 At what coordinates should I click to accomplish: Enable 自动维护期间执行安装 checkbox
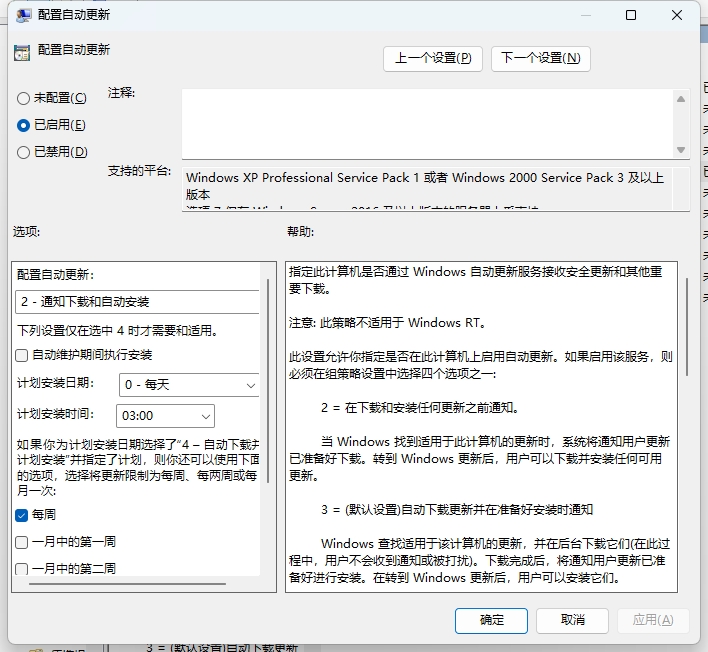[22, 355]
